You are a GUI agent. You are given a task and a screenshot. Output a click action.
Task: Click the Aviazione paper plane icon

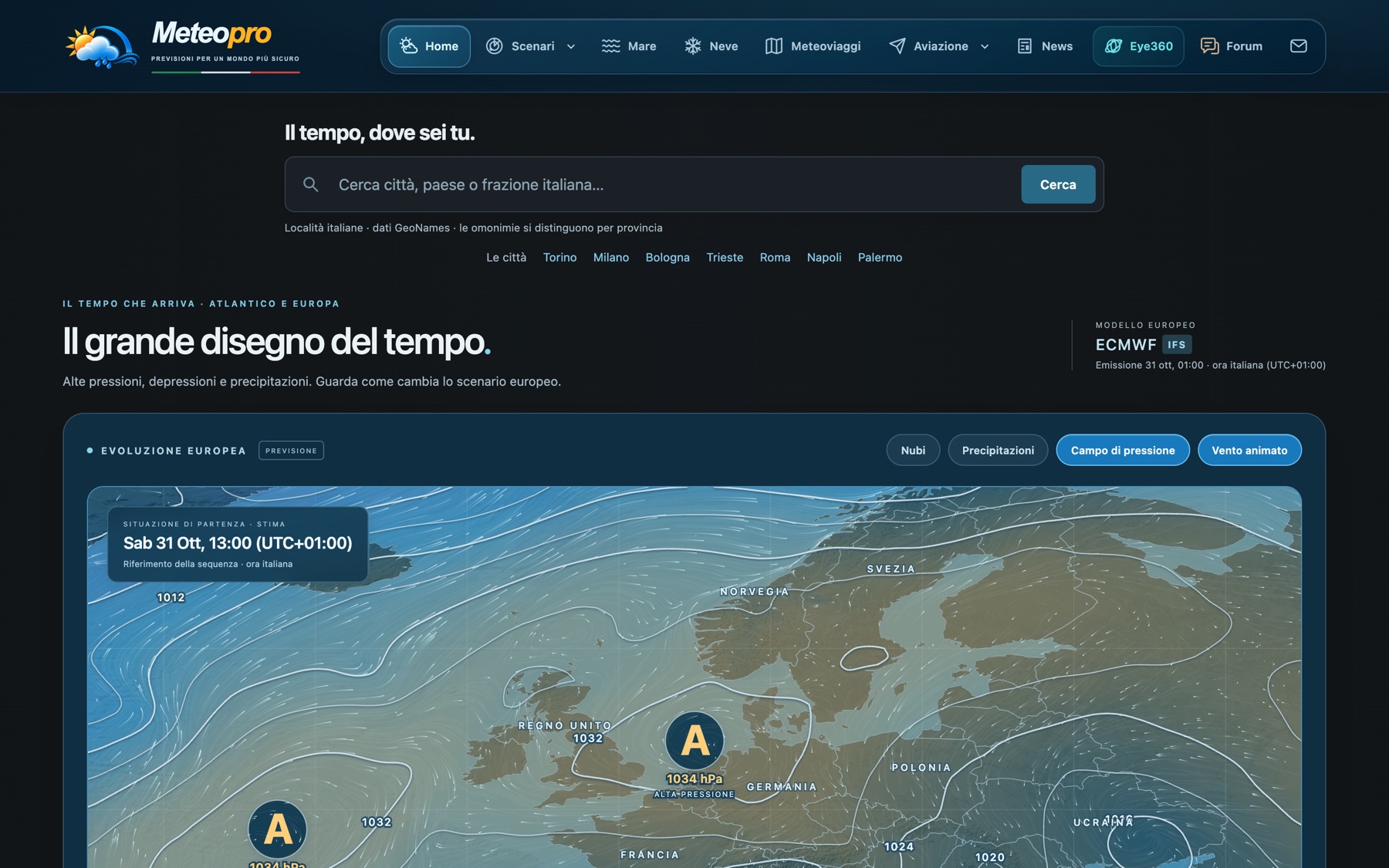(897, 46)
